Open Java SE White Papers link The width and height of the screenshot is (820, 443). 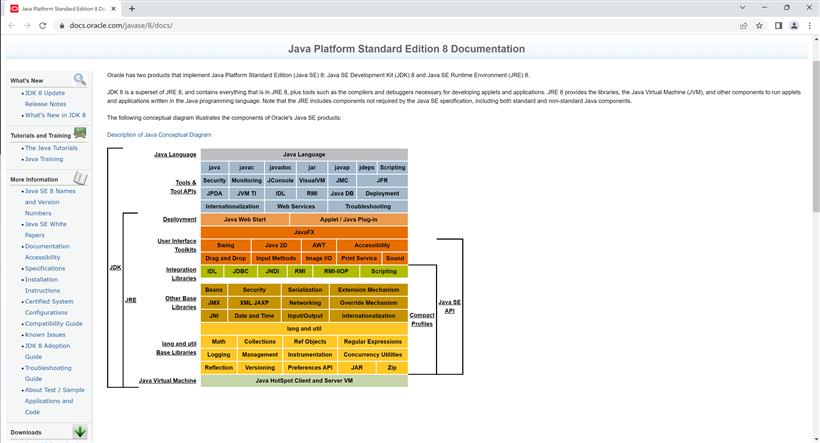(x=45, y=230)
